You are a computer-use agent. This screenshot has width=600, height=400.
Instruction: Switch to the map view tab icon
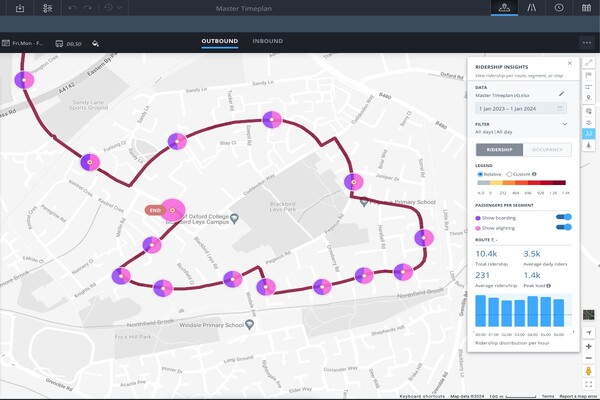504,8
